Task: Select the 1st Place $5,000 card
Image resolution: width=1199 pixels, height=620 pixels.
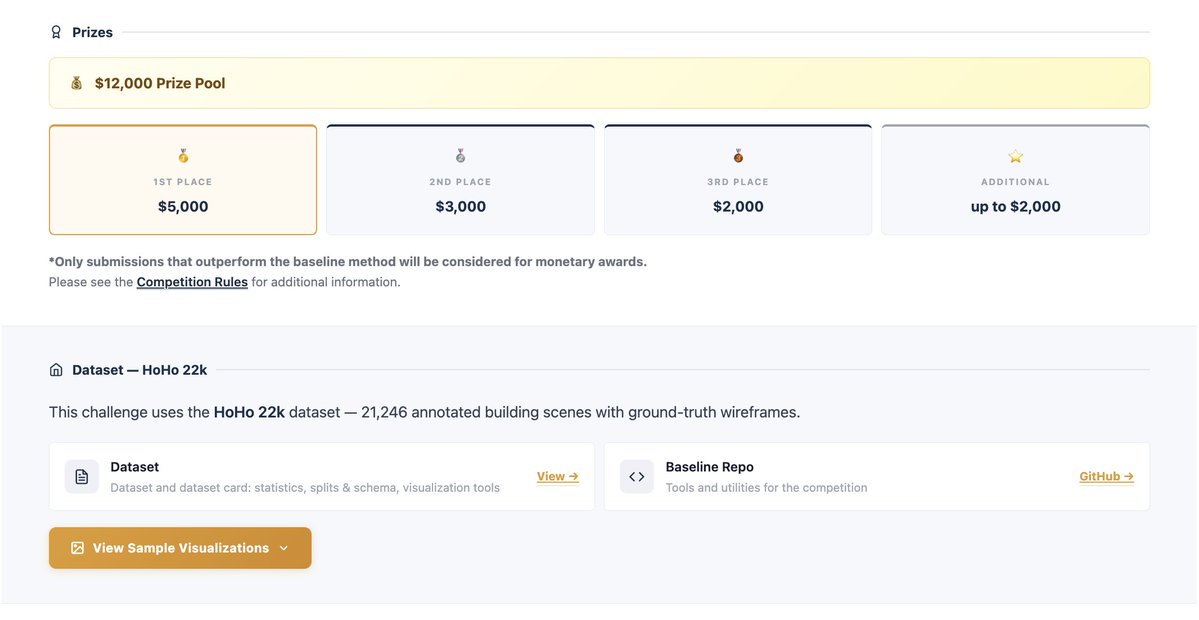Action: pyautogui.click(x=183, y=180)
